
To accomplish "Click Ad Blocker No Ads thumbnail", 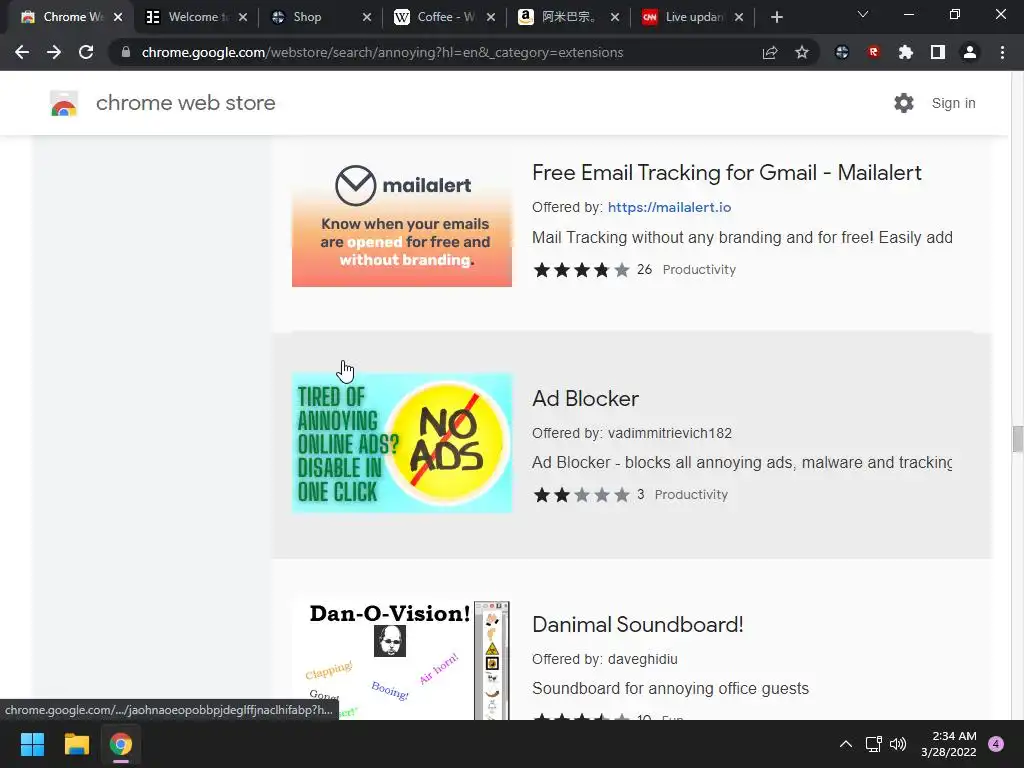I will [402, 442].
